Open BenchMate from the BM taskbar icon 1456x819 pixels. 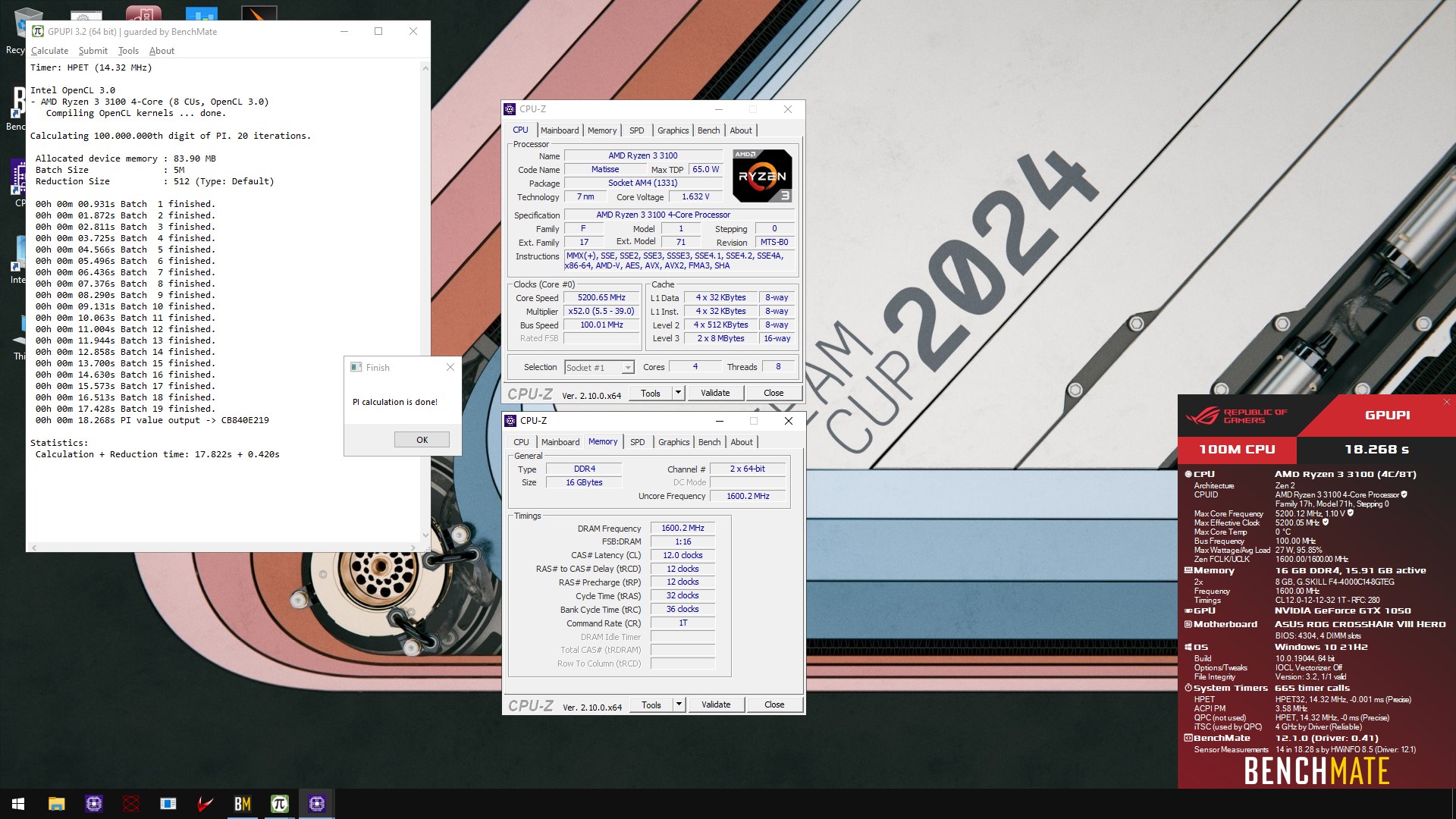pyautogui.click(x=243, y=804)
